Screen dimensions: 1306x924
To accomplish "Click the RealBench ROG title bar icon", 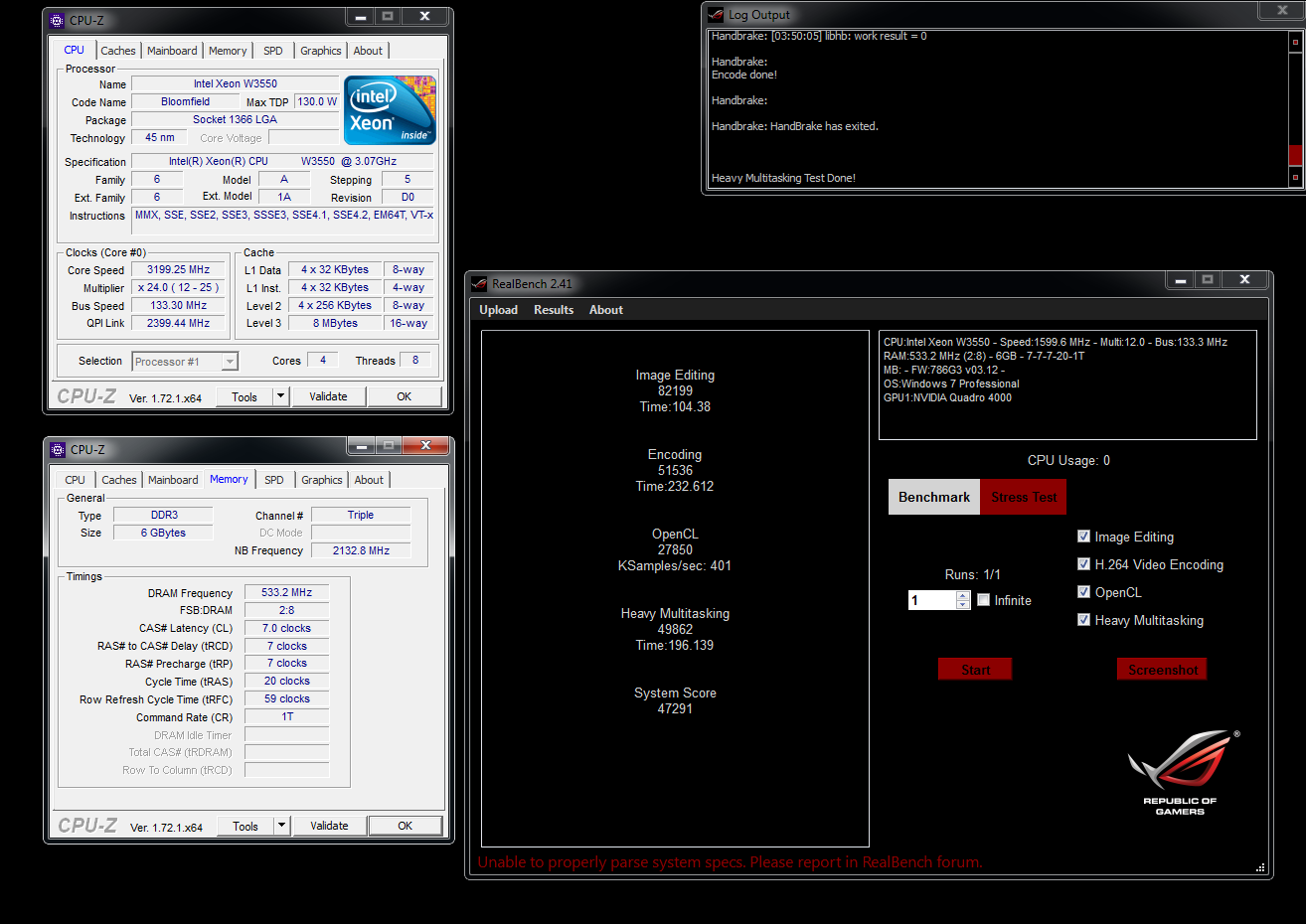I will point(479,284).
